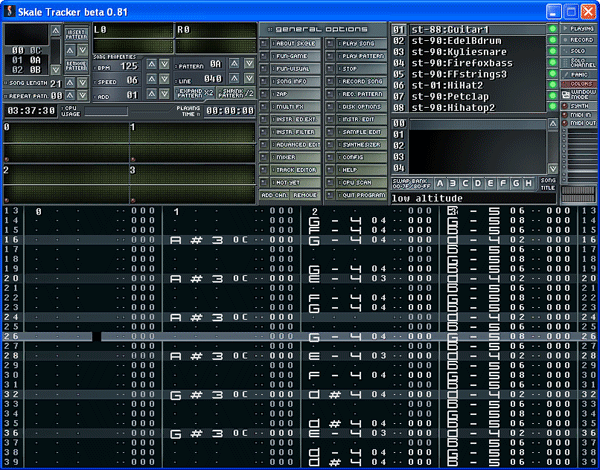Select sample bank H
The image size is (600, 470).
pyautogui.click(x=528, y=184)
